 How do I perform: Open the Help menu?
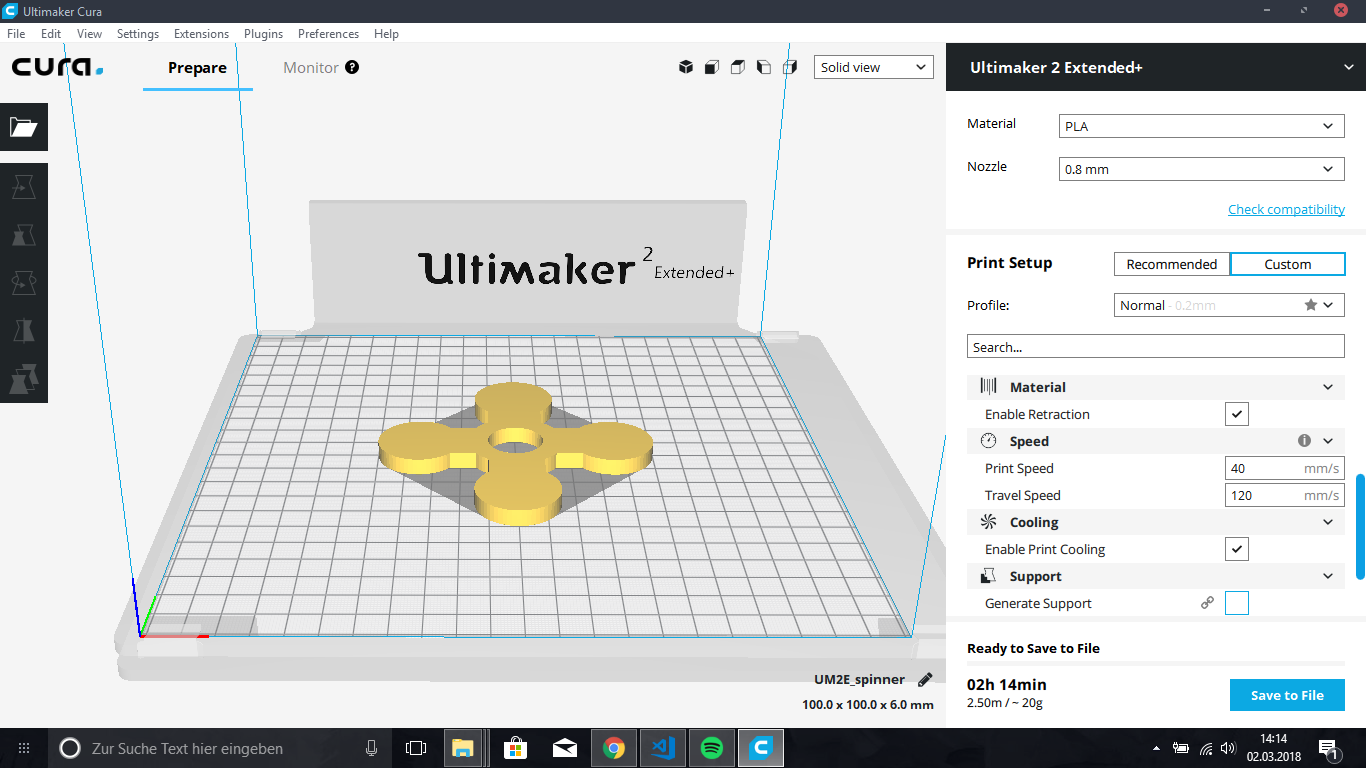(x=386, y=33)
